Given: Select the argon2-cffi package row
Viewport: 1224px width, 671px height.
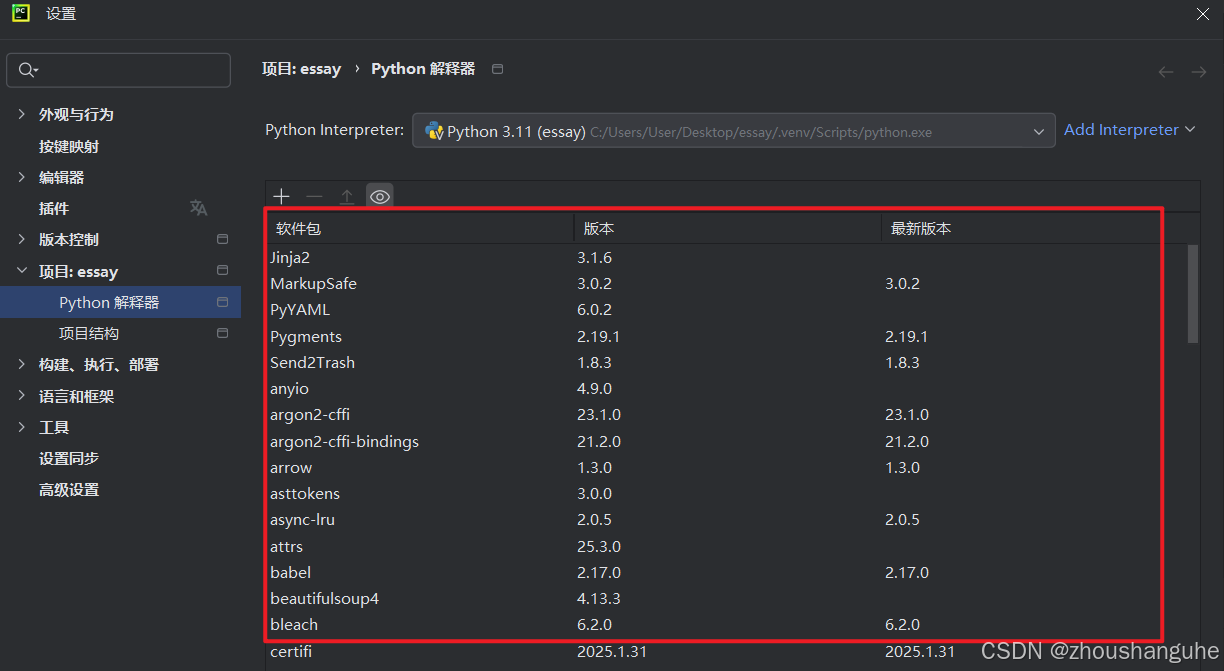Looking at the screenshot, I should coord(725,414).
